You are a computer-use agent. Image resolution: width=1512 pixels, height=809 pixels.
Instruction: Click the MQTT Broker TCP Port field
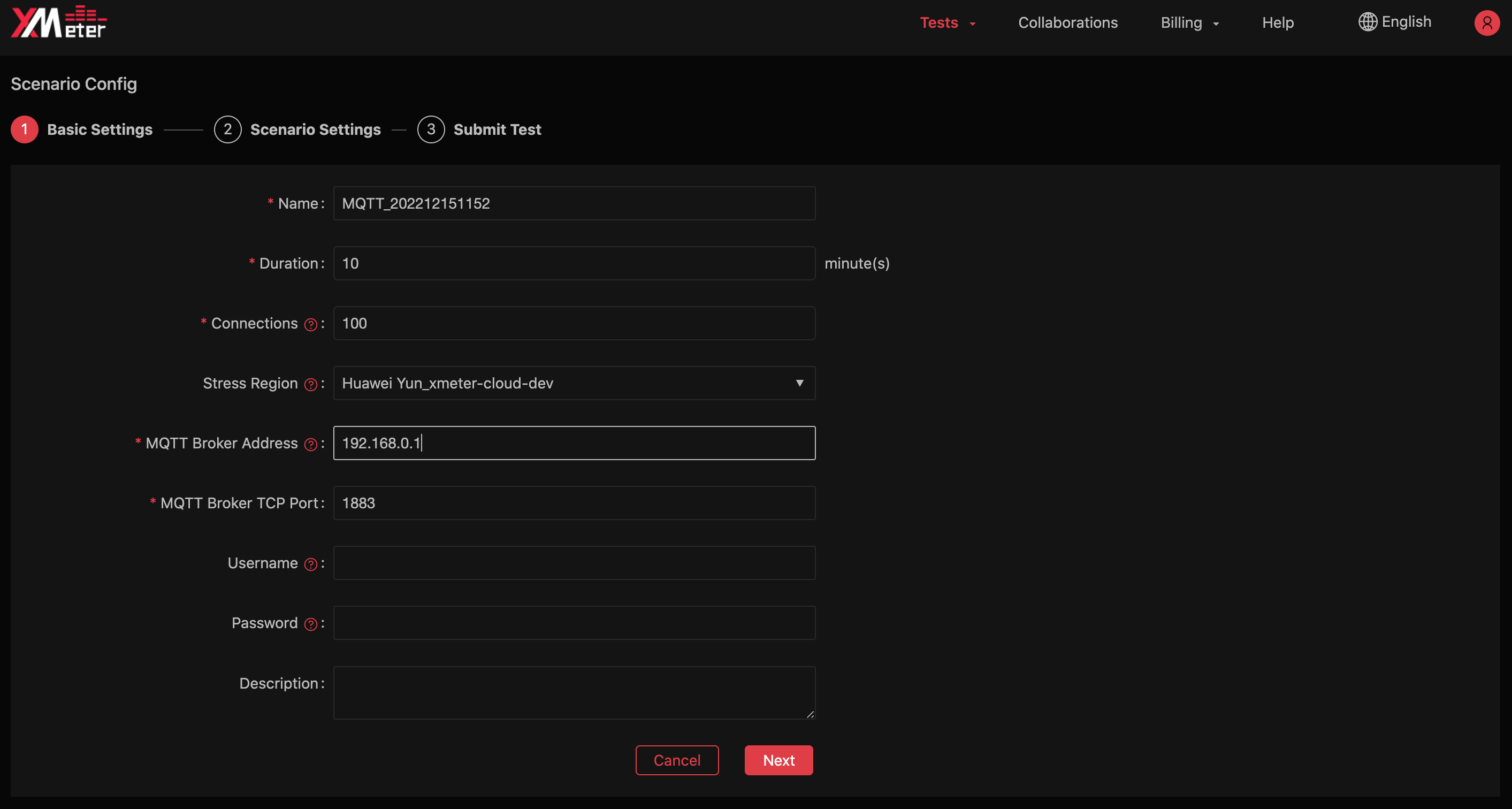(x=574, y=503)
